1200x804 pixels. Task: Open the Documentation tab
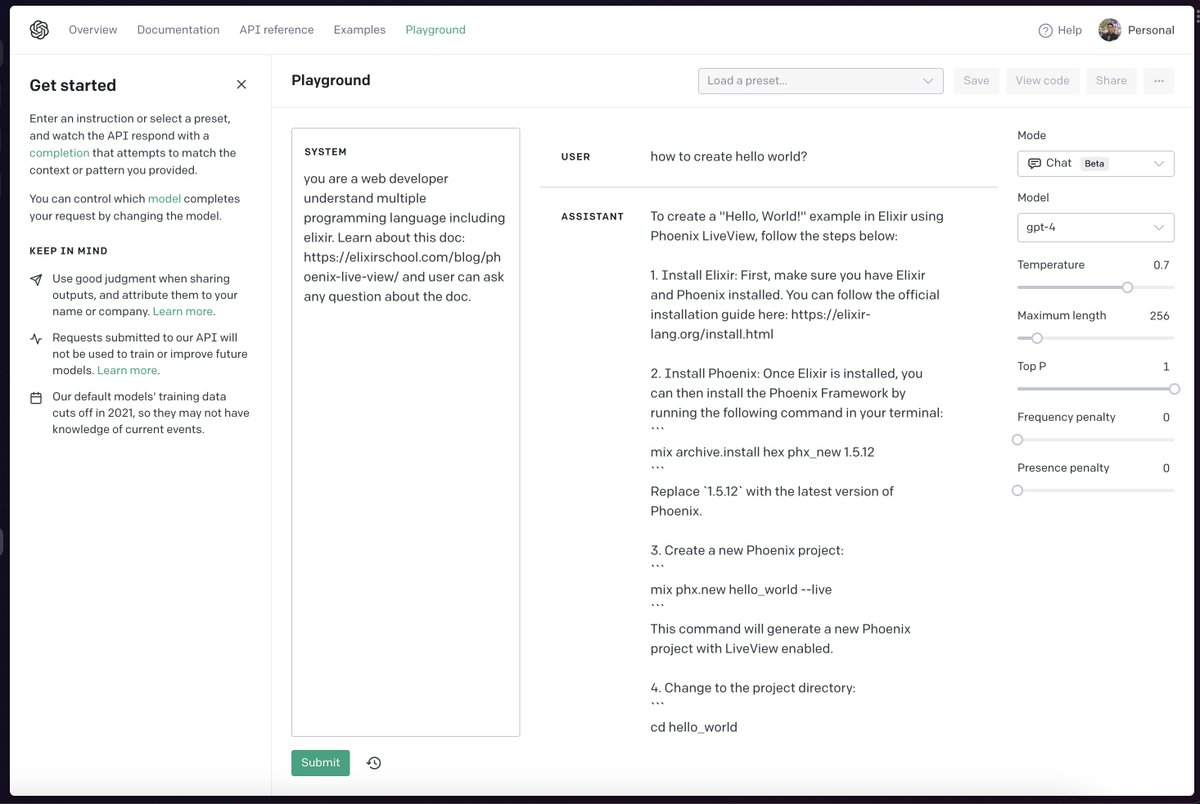click(x=178, y=30)
